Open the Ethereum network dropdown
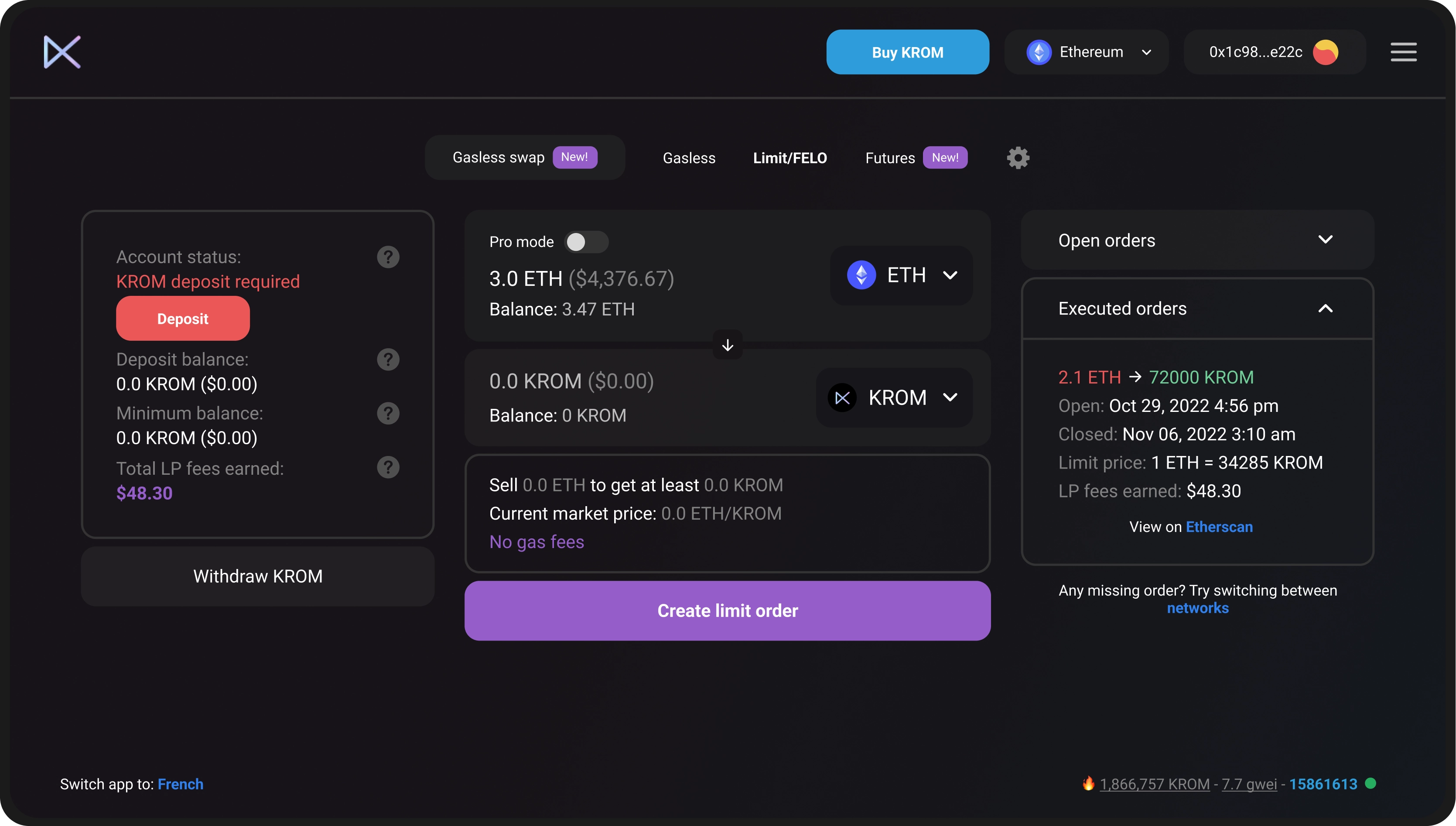1456x826 pixels. point(1087,52)
